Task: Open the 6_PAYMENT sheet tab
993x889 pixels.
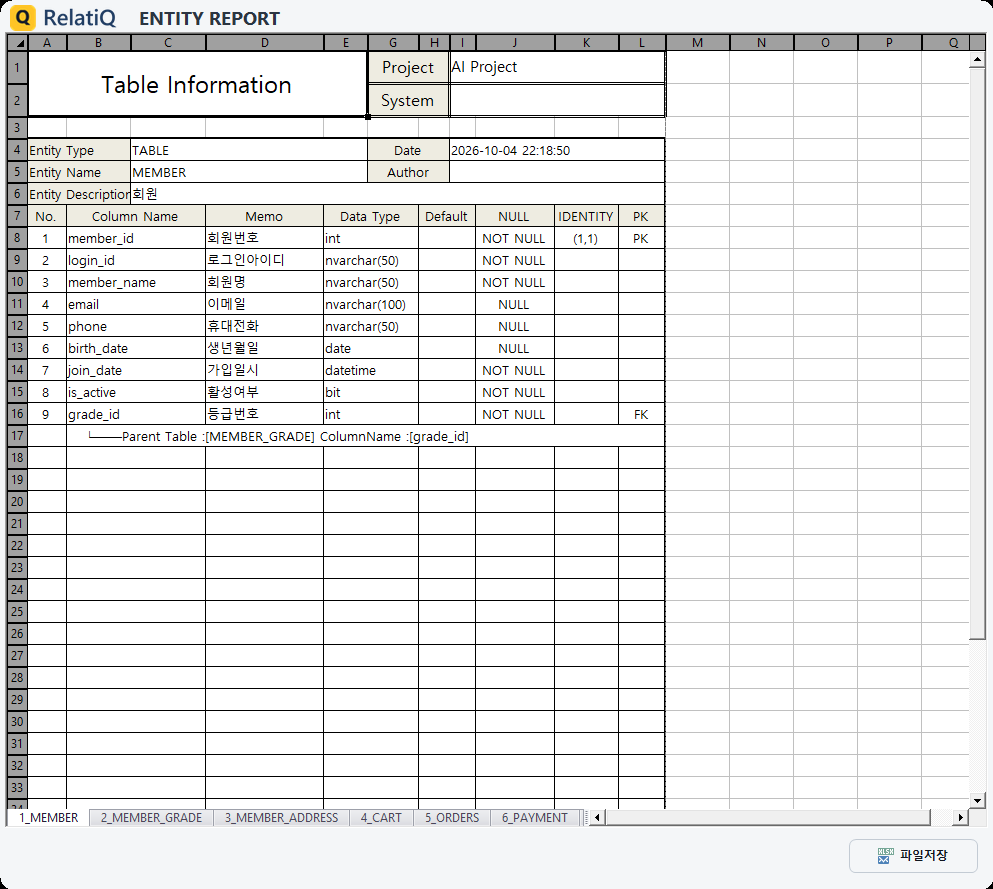Action: (x=534, y=817)
